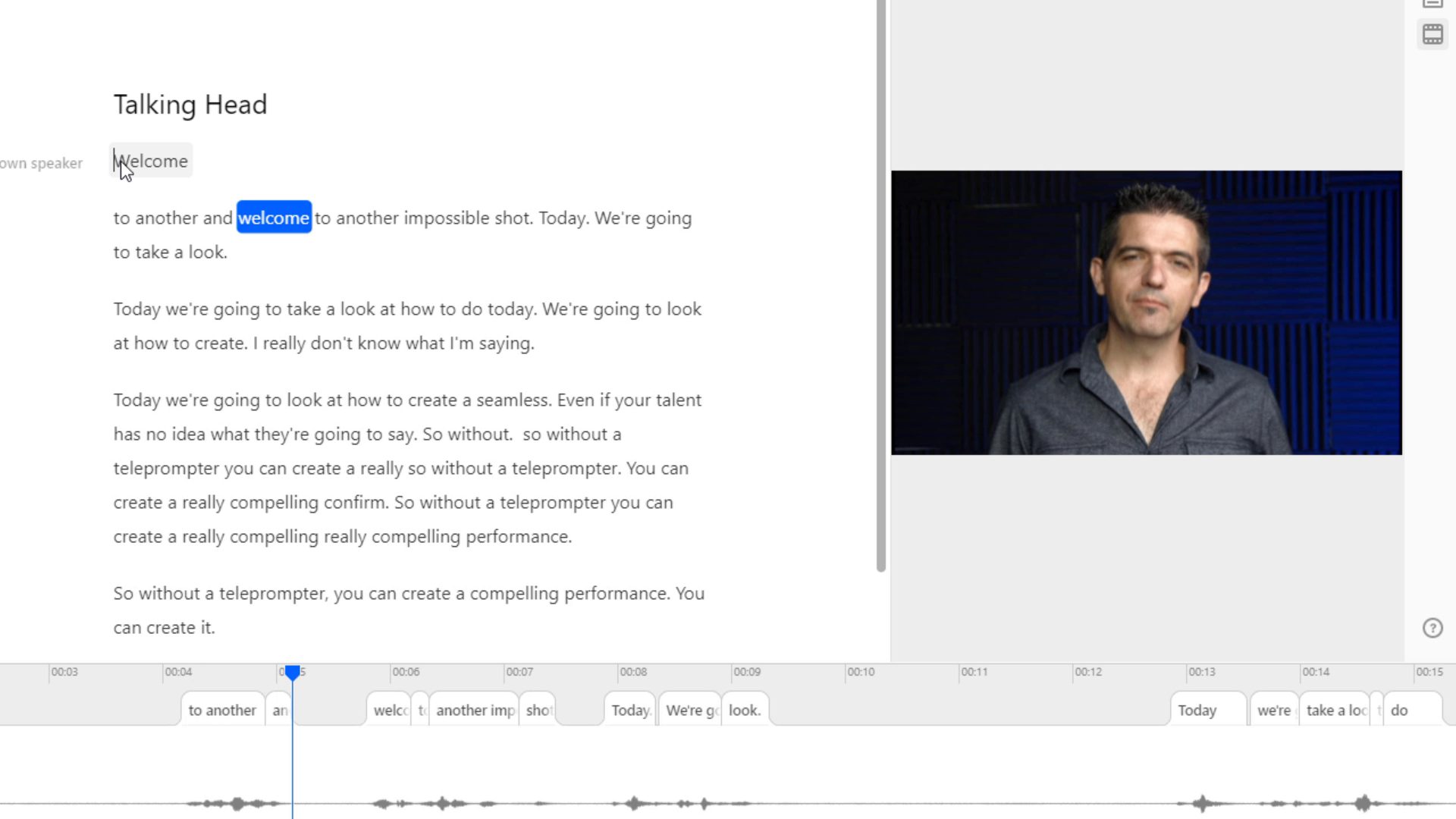This screenshot has width=1456, height=819.
Task: Click the filmstrip/storyboard icon top right
Action: click(x=1433, y=34)
